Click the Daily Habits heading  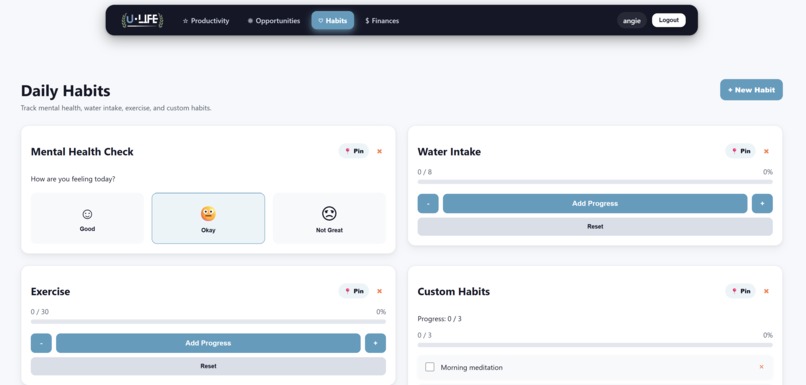click(65, 91)
